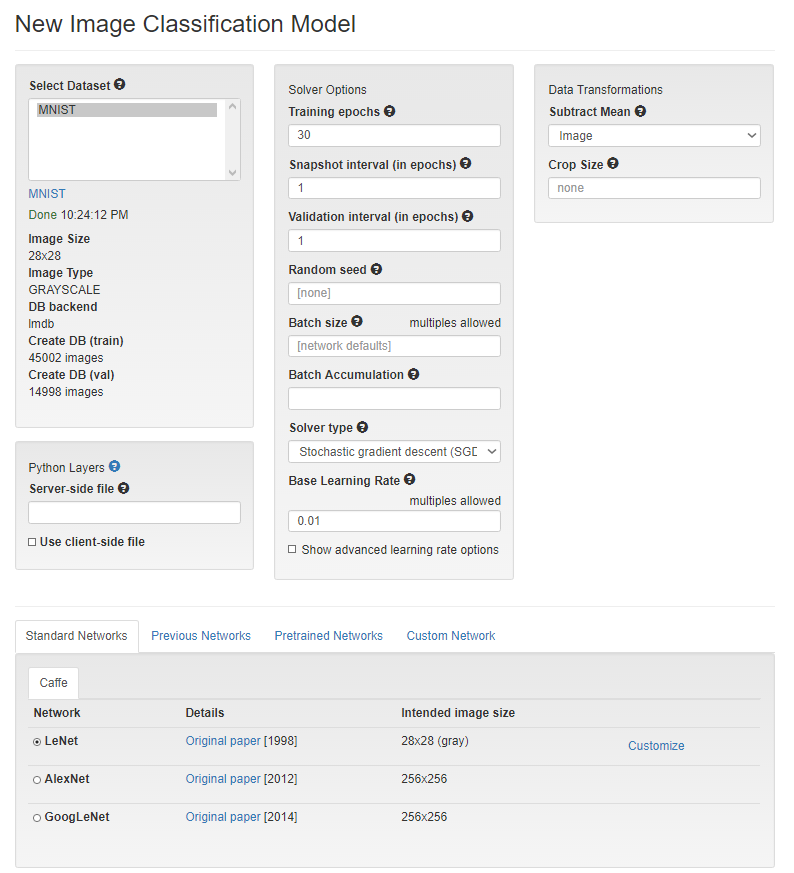The height and width of the screenshot is (873, 794).
Task: Click the Done 10:24:12 PM status
Action: 78,215
